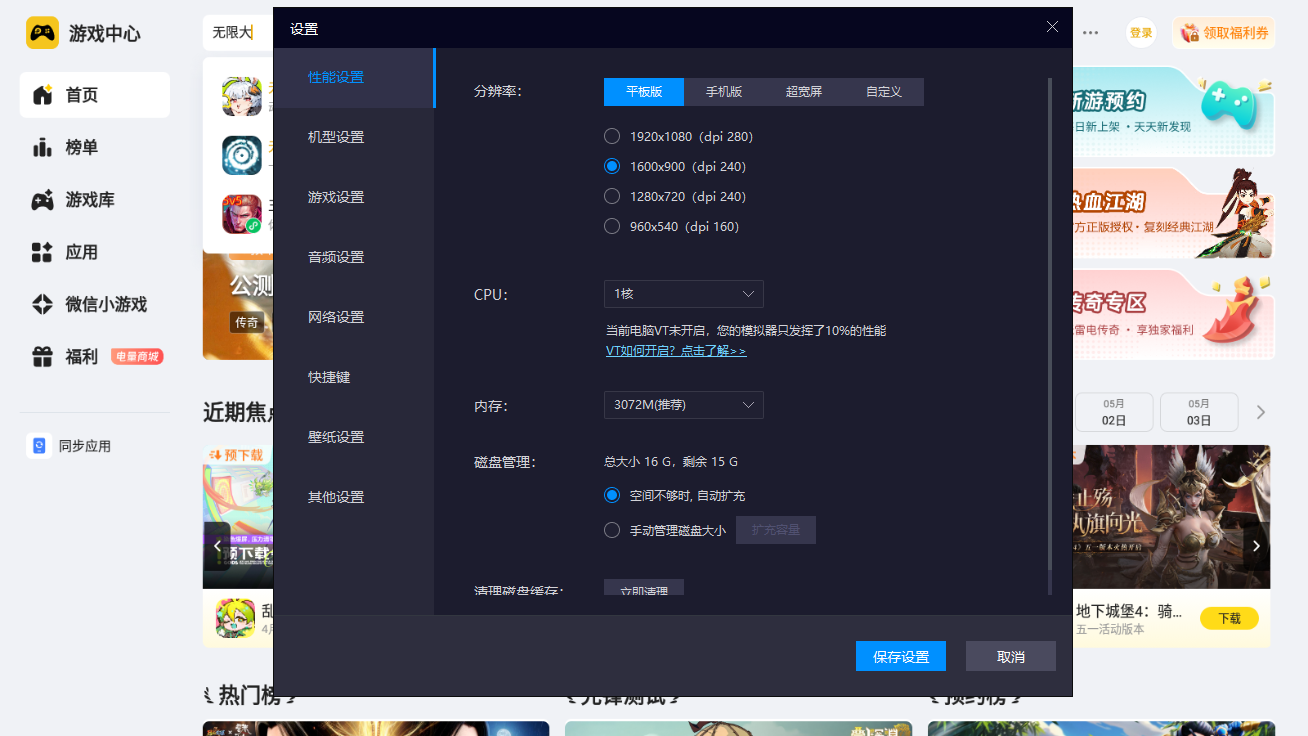Open 微信小游戏 from the sidebar

tap(95, 304)
